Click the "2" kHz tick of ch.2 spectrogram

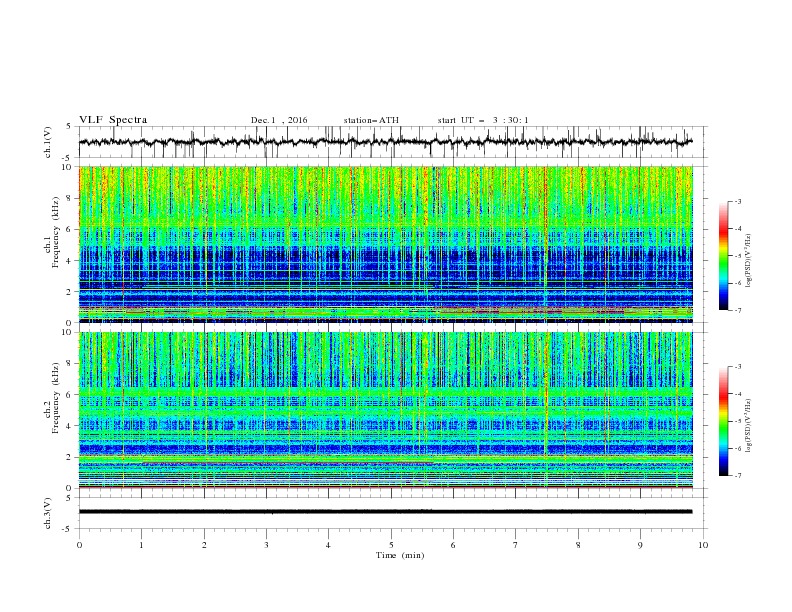tap(70, 457)
